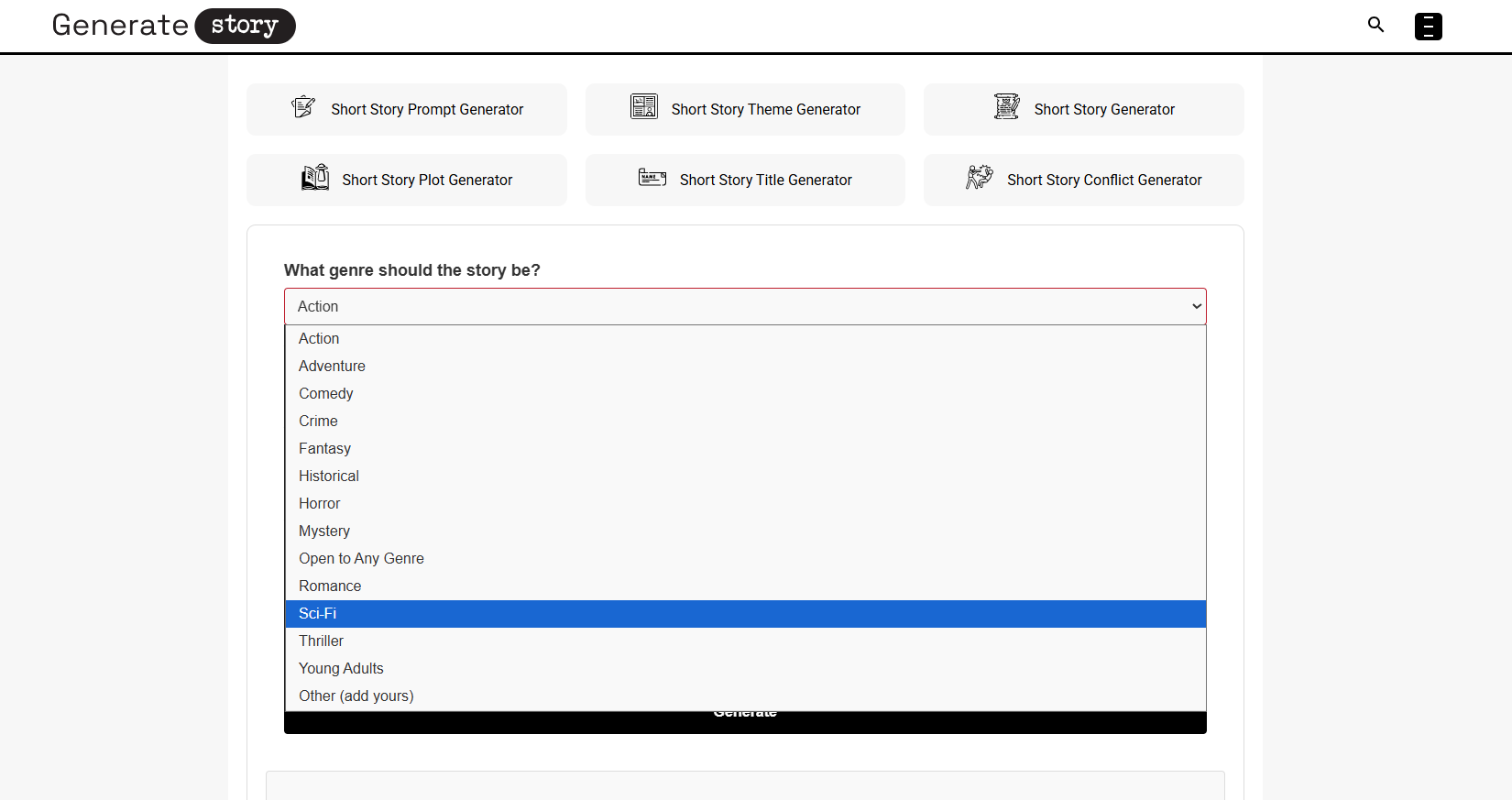Go to Short Story Conflict Generator
Image resolution: width=1512 pixels, height=800 pixels.
tap(1103, 181)
